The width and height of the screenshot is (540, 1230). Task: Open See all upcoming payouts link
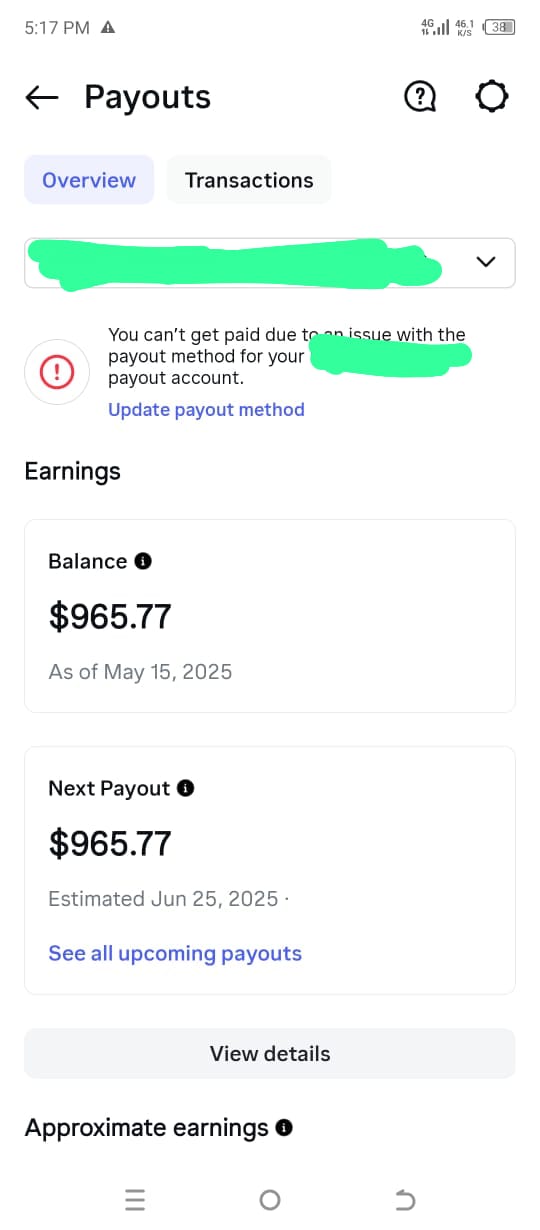click(x=175, y=954)
